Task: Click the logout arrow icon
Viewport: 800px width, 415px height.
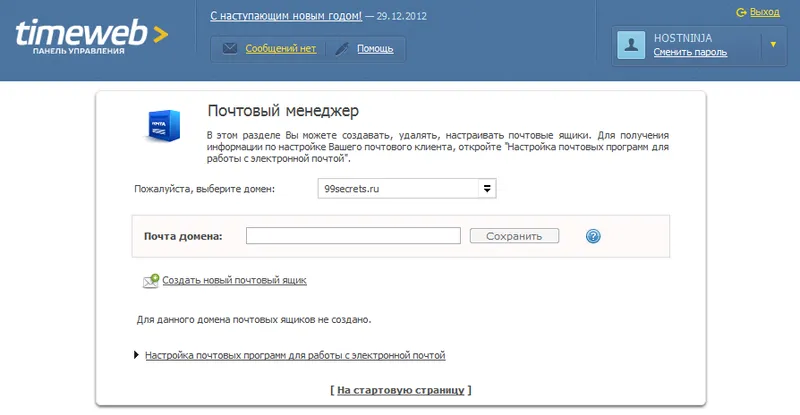Action: point(741,12)
